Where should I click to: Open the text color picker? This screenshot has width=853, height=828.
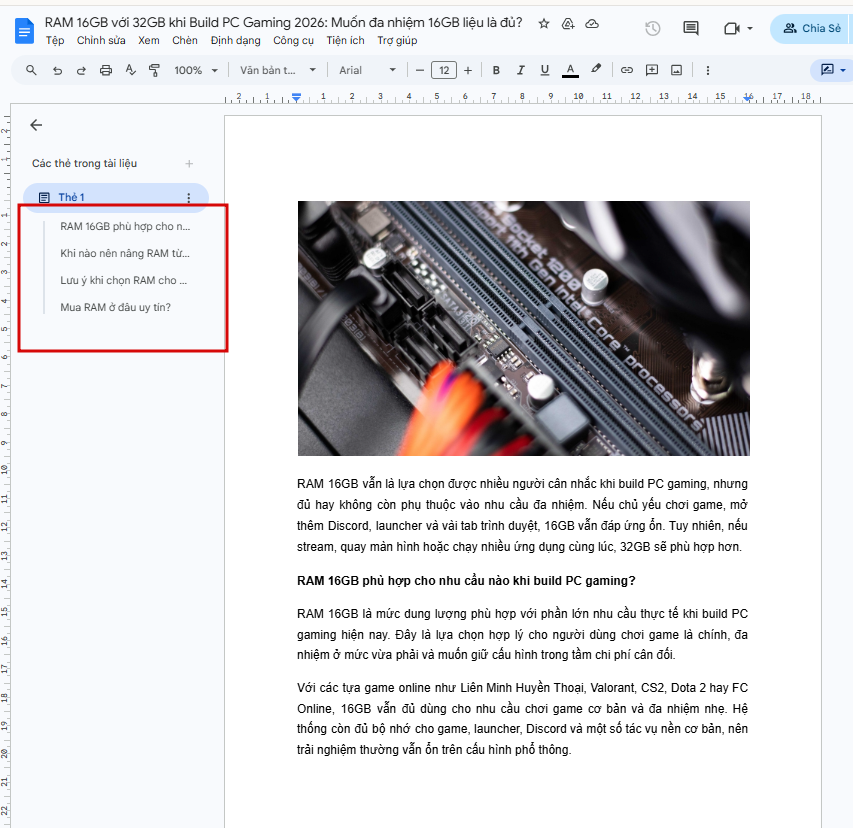click(570, 70)
